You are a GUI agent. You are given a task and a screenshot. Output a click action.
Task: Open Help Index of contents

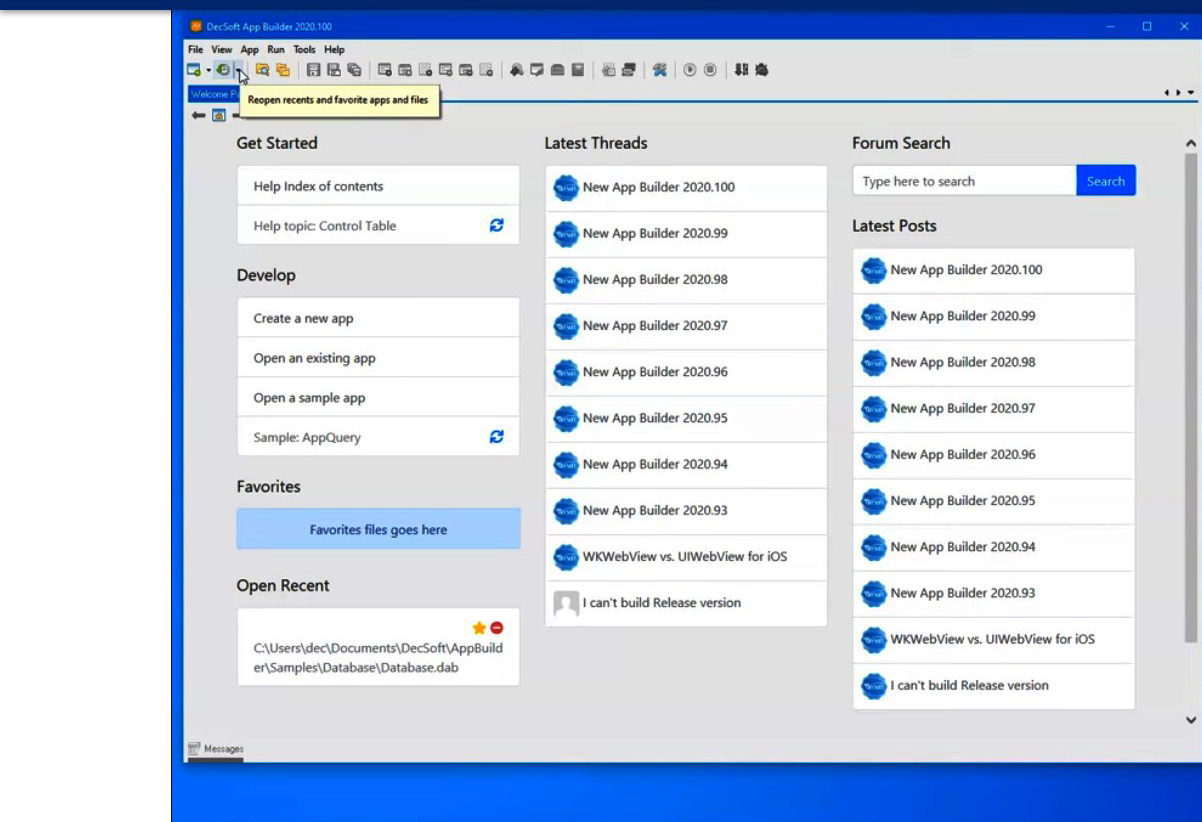click(x=378, y=186)
